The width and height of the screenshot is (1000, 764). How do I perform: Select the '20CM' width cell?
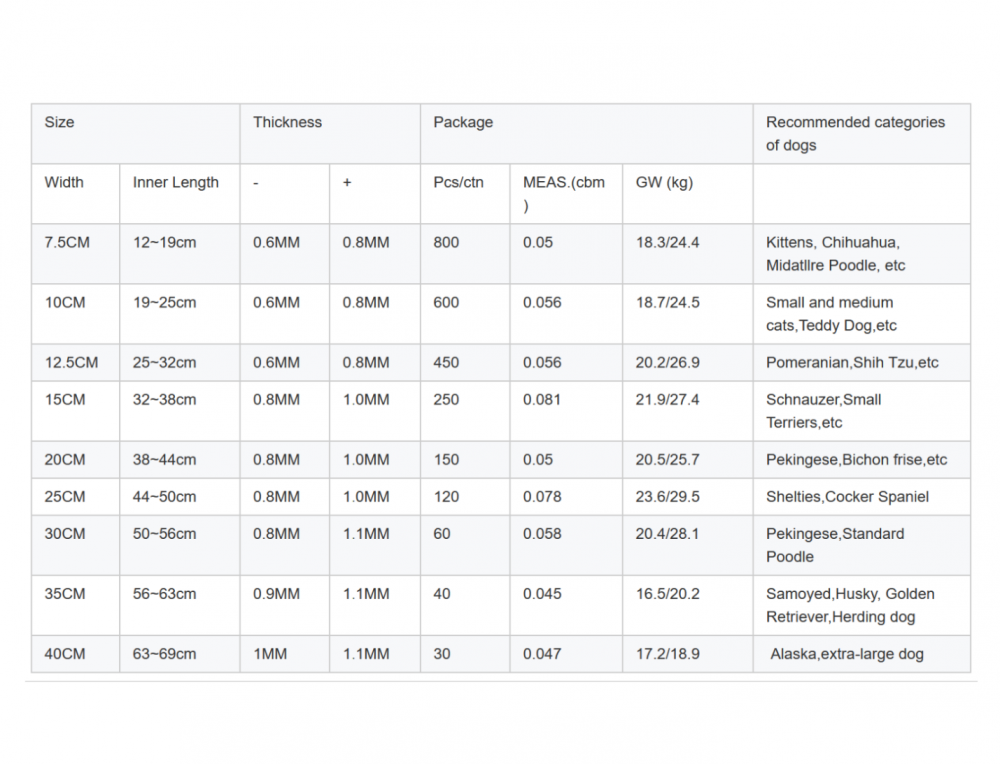point(75,460)
